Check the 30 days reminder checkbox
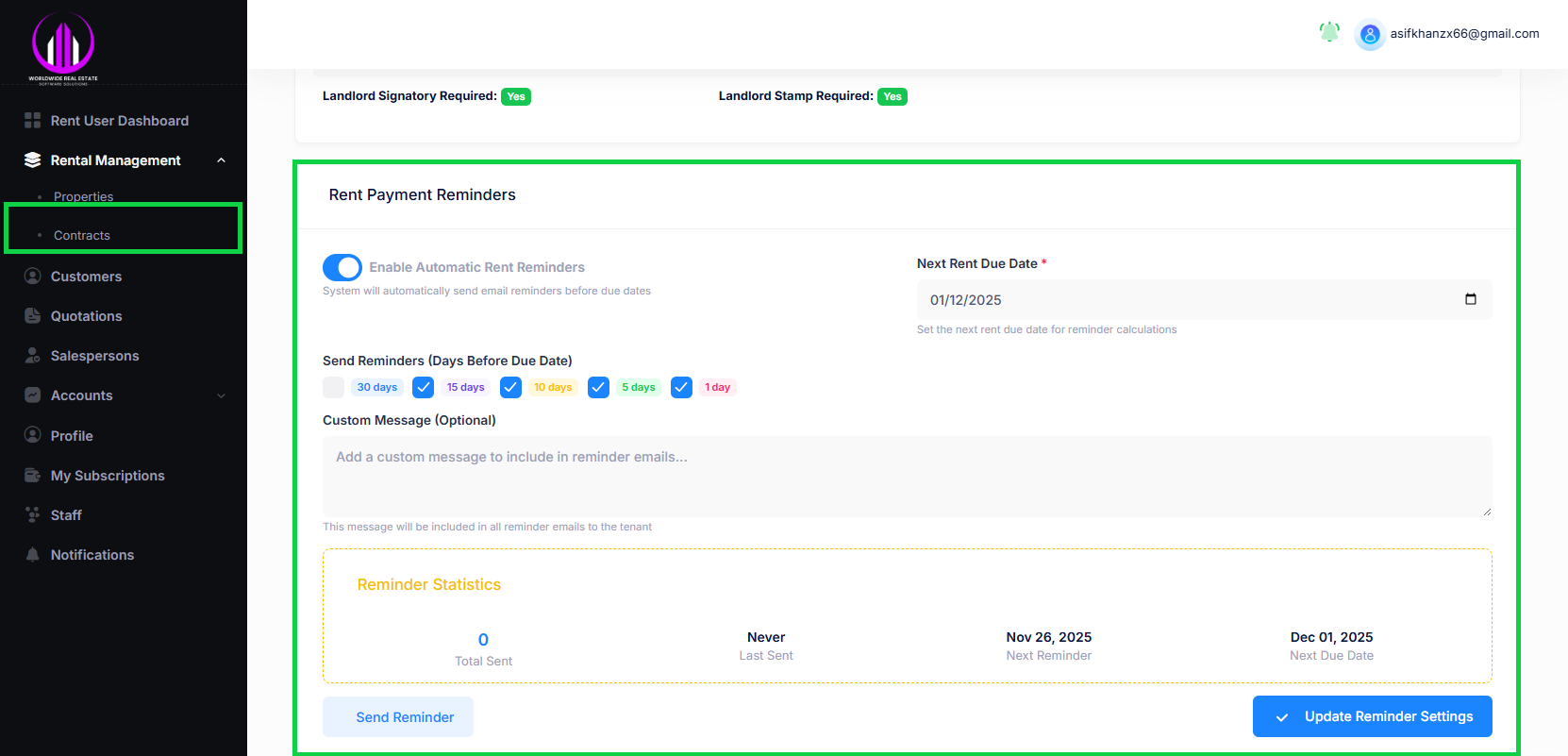 pyautogui.click(x=333, y=387)
